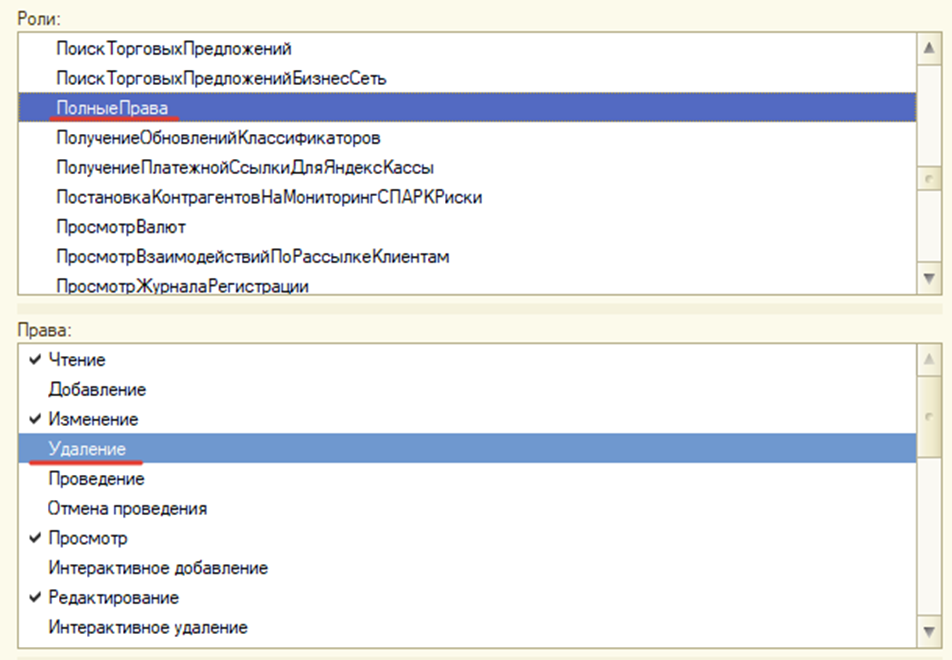Select the Отмена проведения right
Screen dimensions: 952x660
pyautogui.click(x=127, y=508)
